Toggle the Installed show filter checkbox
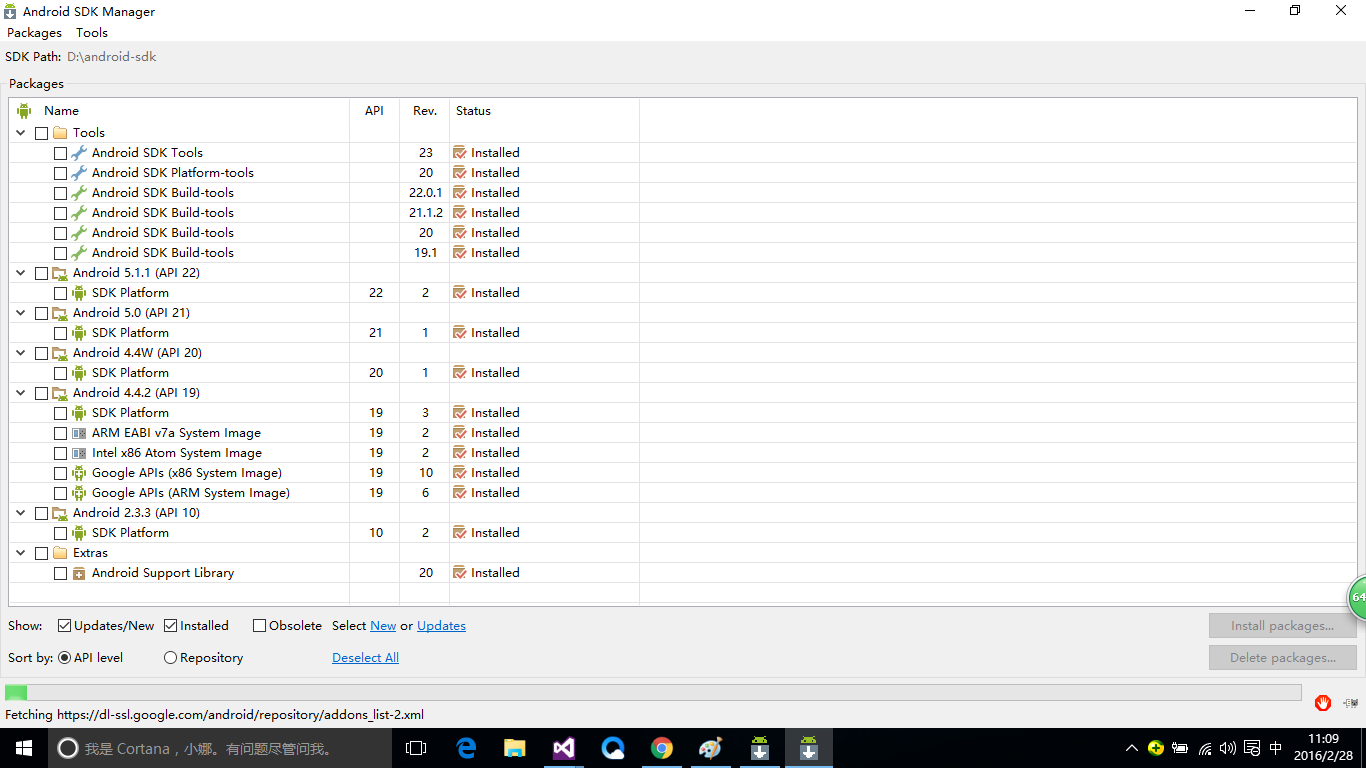The image size is (1366, 768). 171,626
